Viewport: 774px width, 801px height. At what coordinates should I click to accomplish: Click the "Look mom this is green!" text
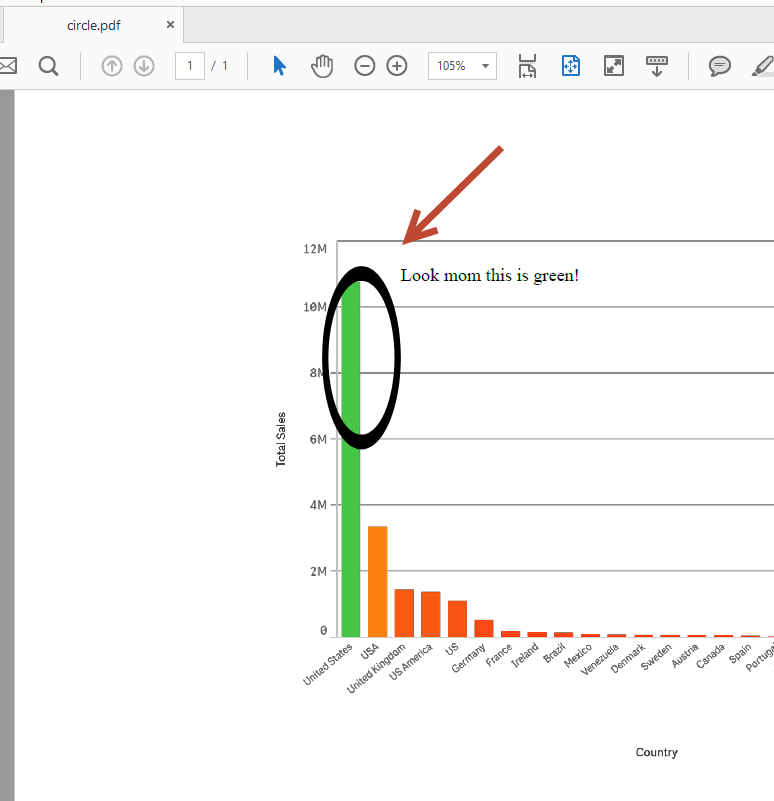point(489,275)
